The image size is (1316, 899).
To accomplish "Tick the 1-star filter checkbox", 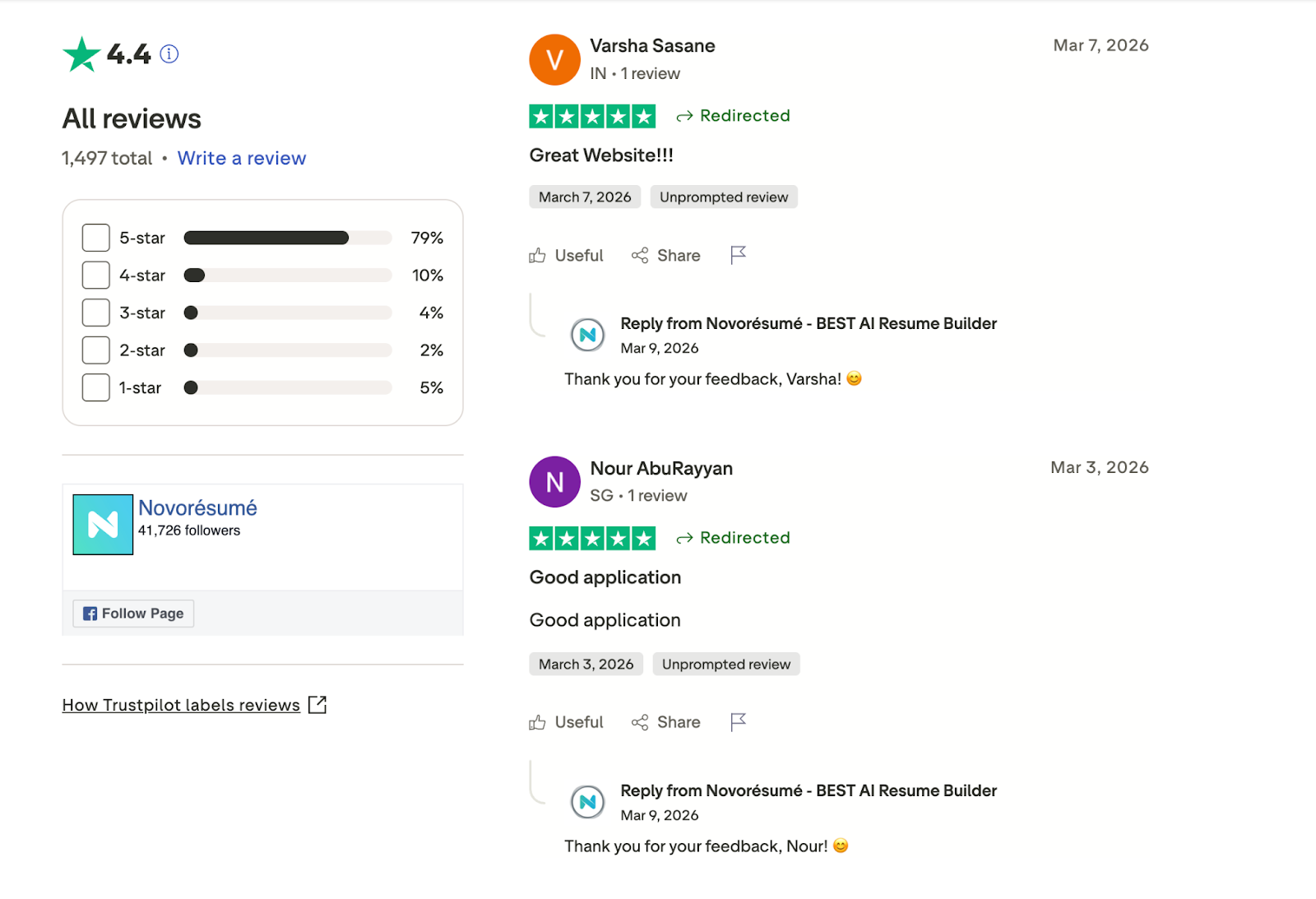I will pos(96,387).
